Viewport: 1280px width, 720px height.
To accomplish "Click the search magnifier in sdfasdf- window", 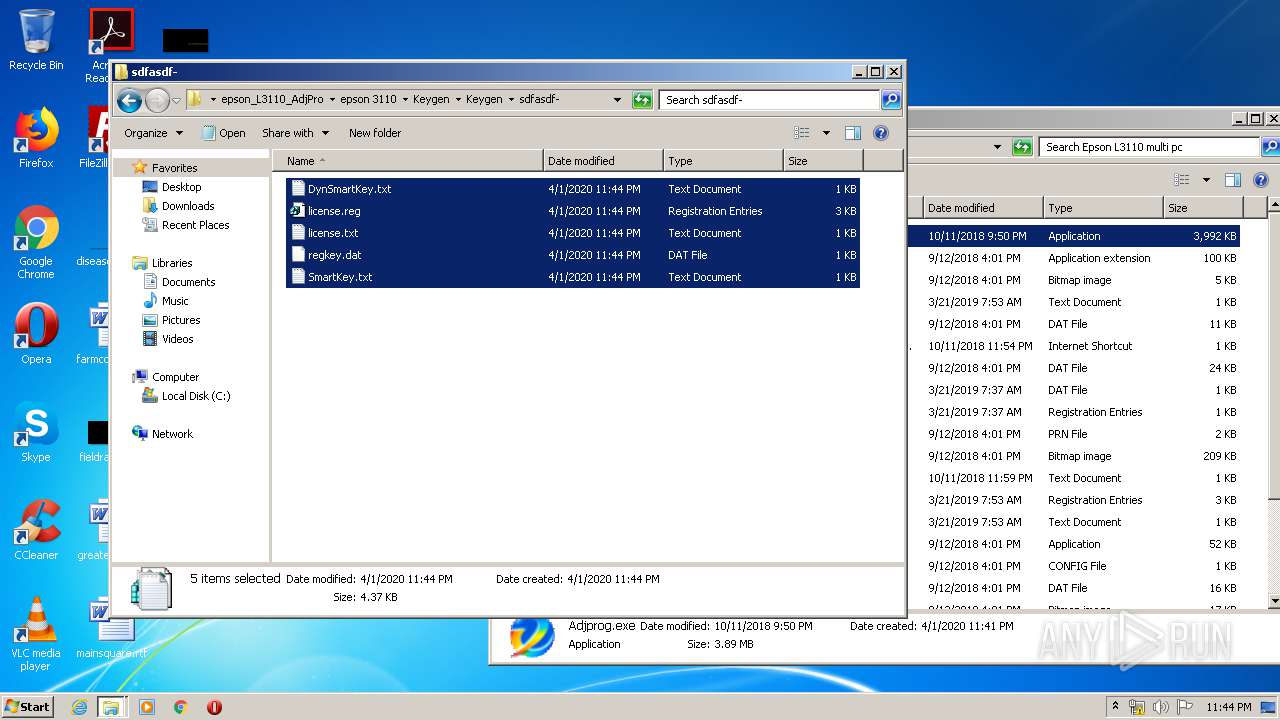I will pos(891,100).
